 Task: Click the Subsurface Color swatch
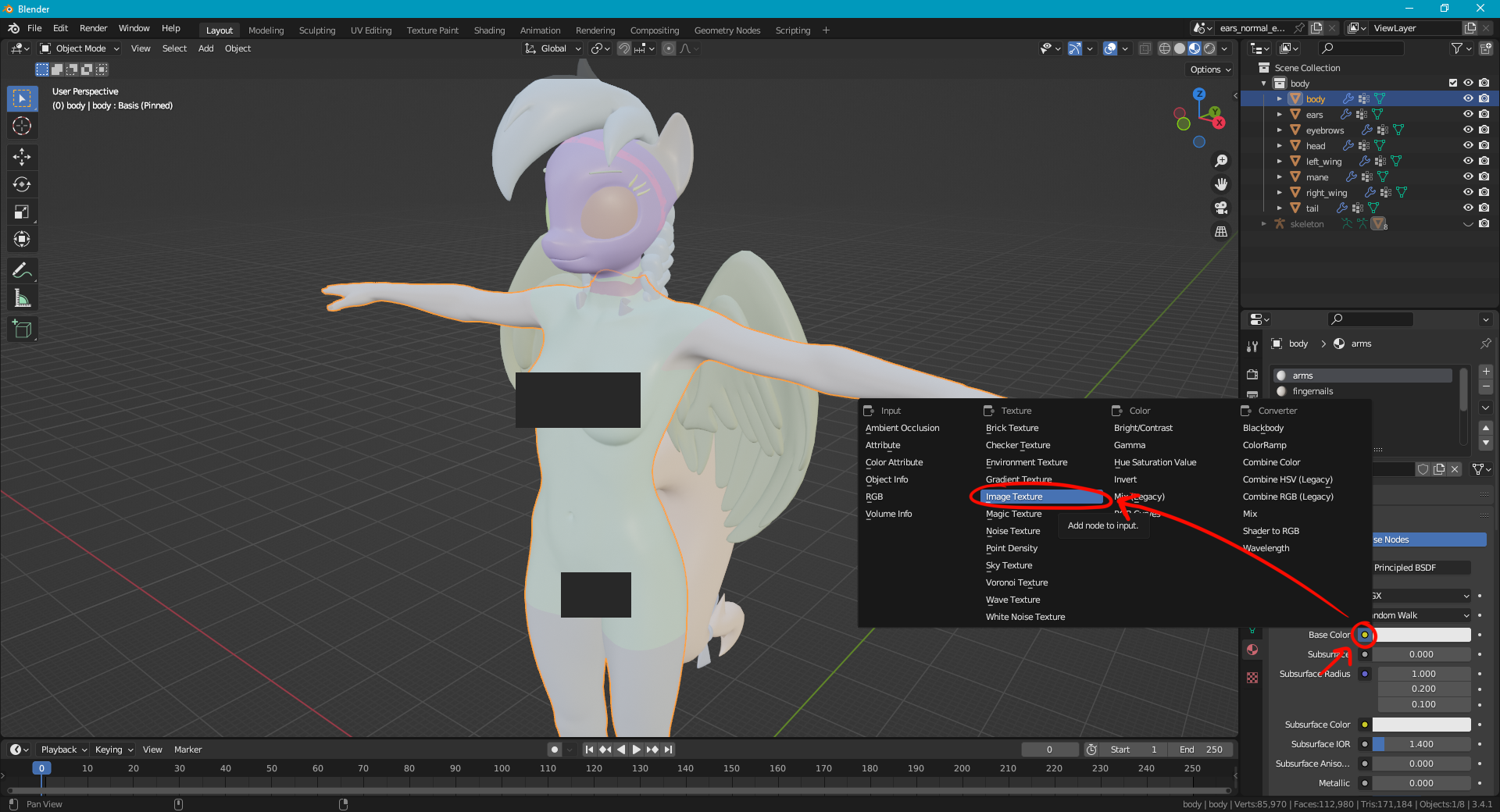(1421, 725)
